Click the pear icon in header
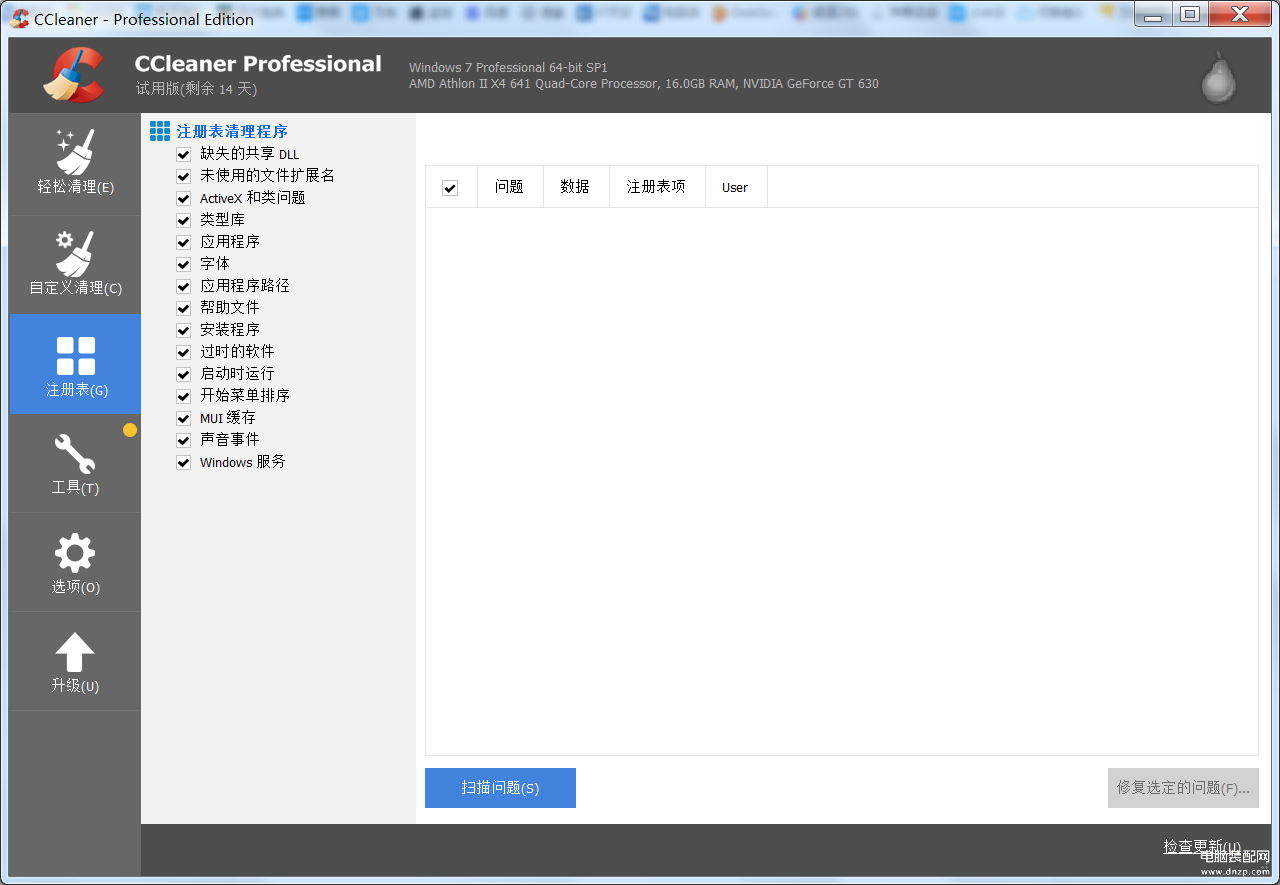 (1219, 77)
